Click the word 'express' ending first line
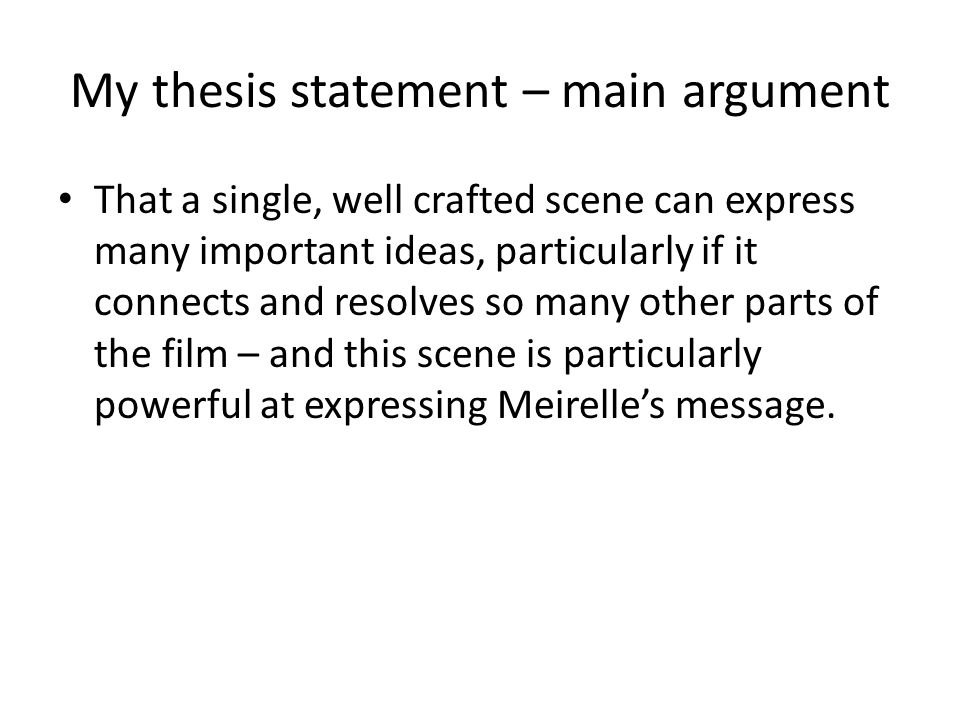960x720 pixels. point(790,203)
